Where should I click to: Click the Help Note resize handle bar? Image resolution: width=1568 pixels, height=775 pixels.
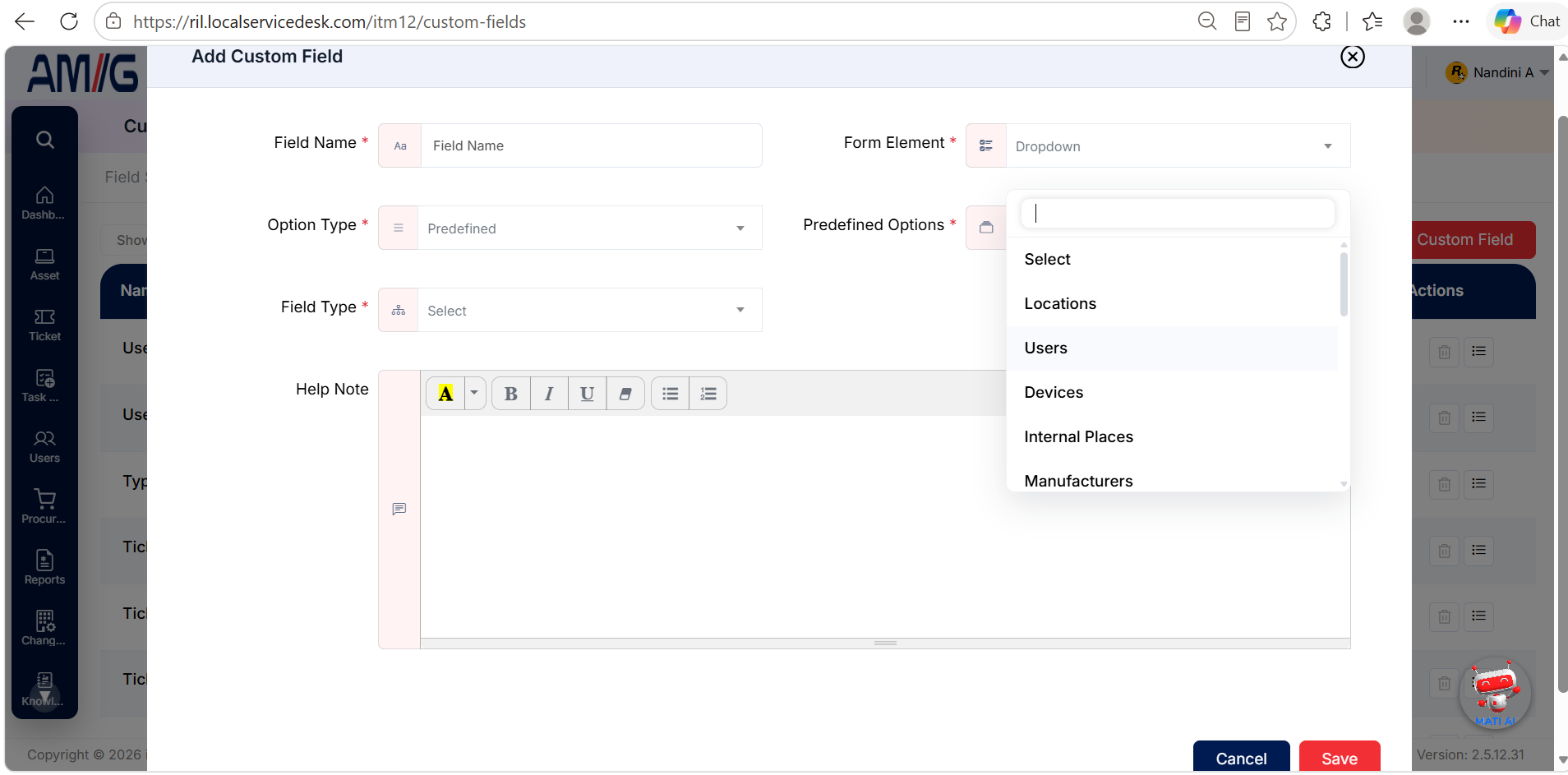coord(885,644)
